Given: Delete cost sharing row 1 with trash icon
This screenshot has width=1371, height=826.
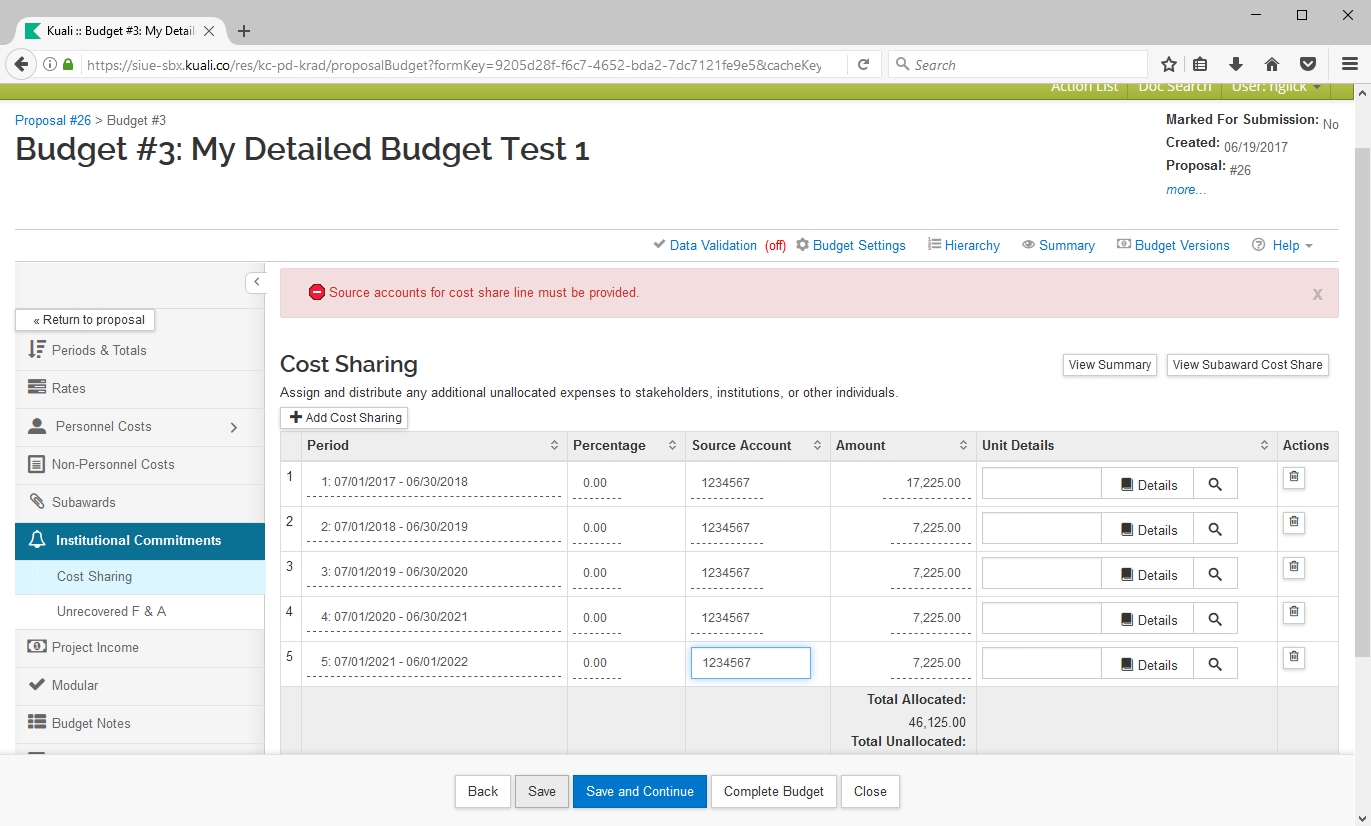Looking at the screenshot, I should click(1293, 477).
